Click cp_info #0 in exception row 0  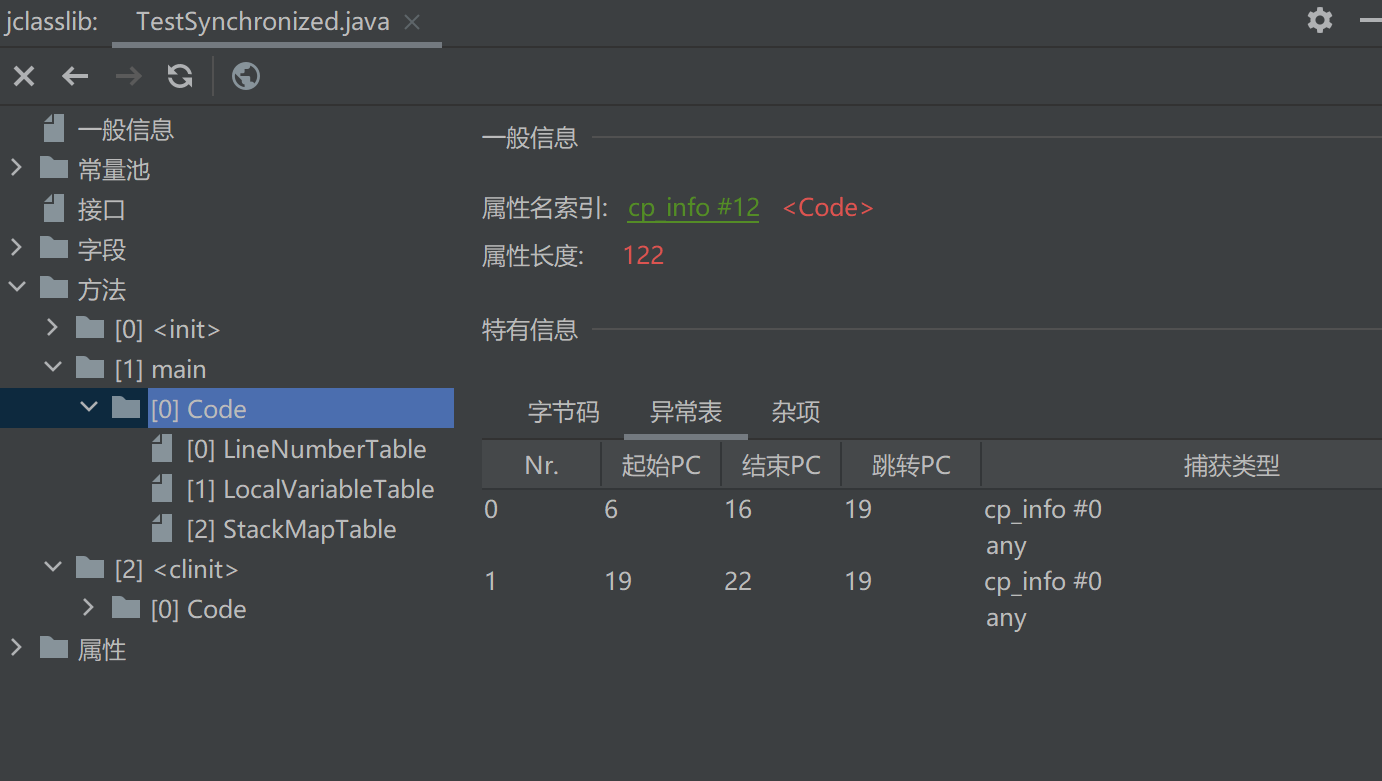[1042, 510]
